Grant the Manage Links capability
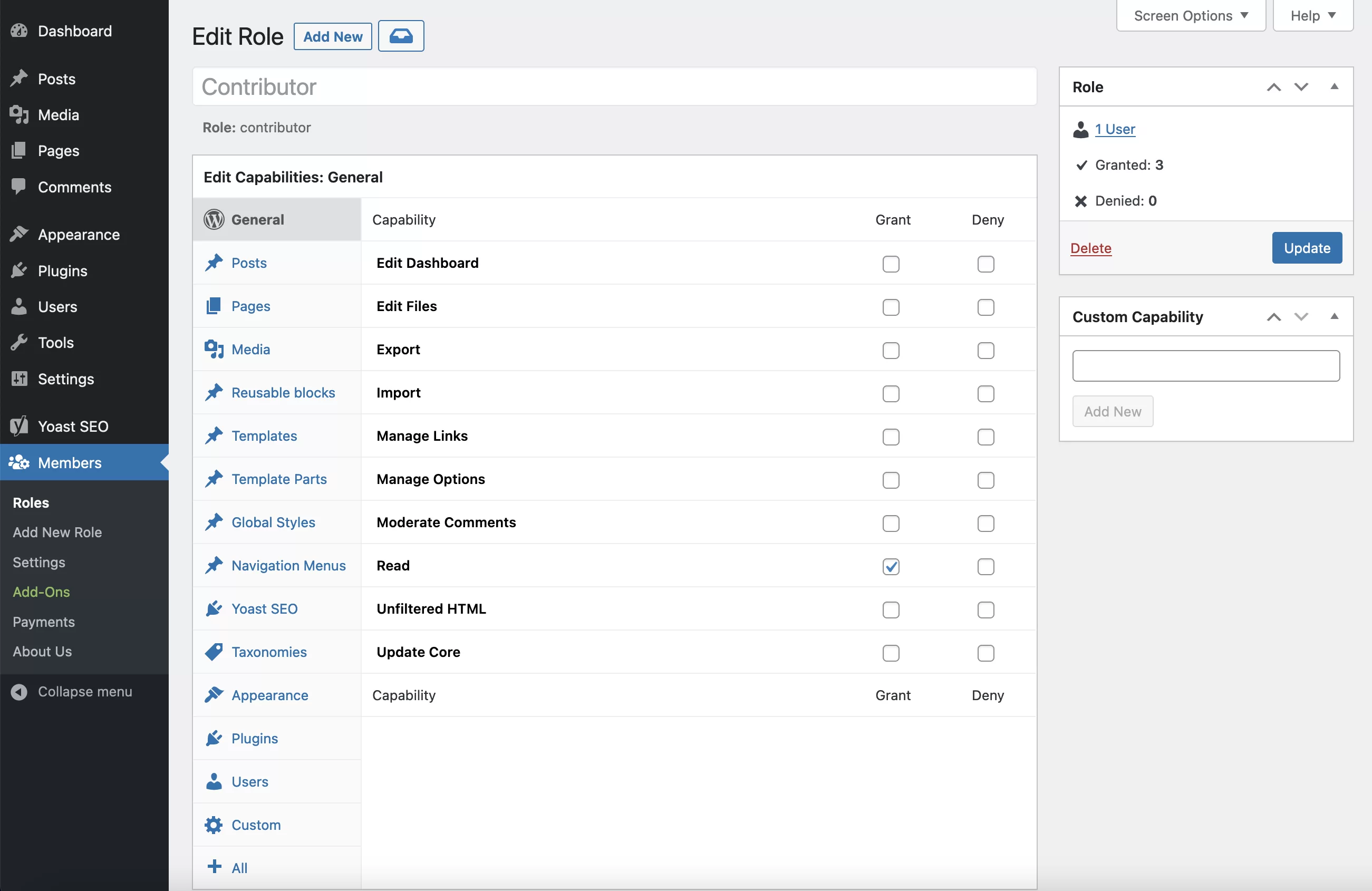 pos(891,437)
